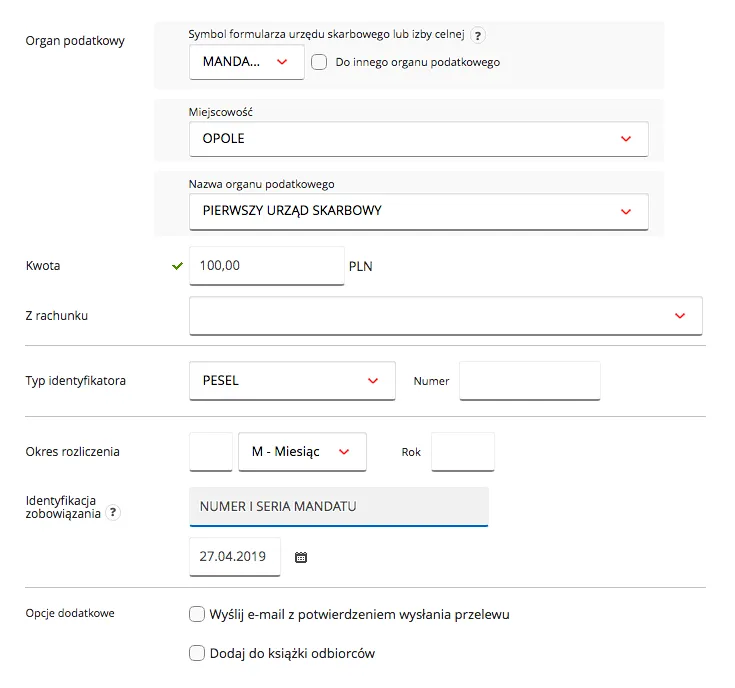Screen dimensions: 735x688
Task: Open the MANDA... form symbol dropdown
Action: pyautogui.click(x=246, y=62)
